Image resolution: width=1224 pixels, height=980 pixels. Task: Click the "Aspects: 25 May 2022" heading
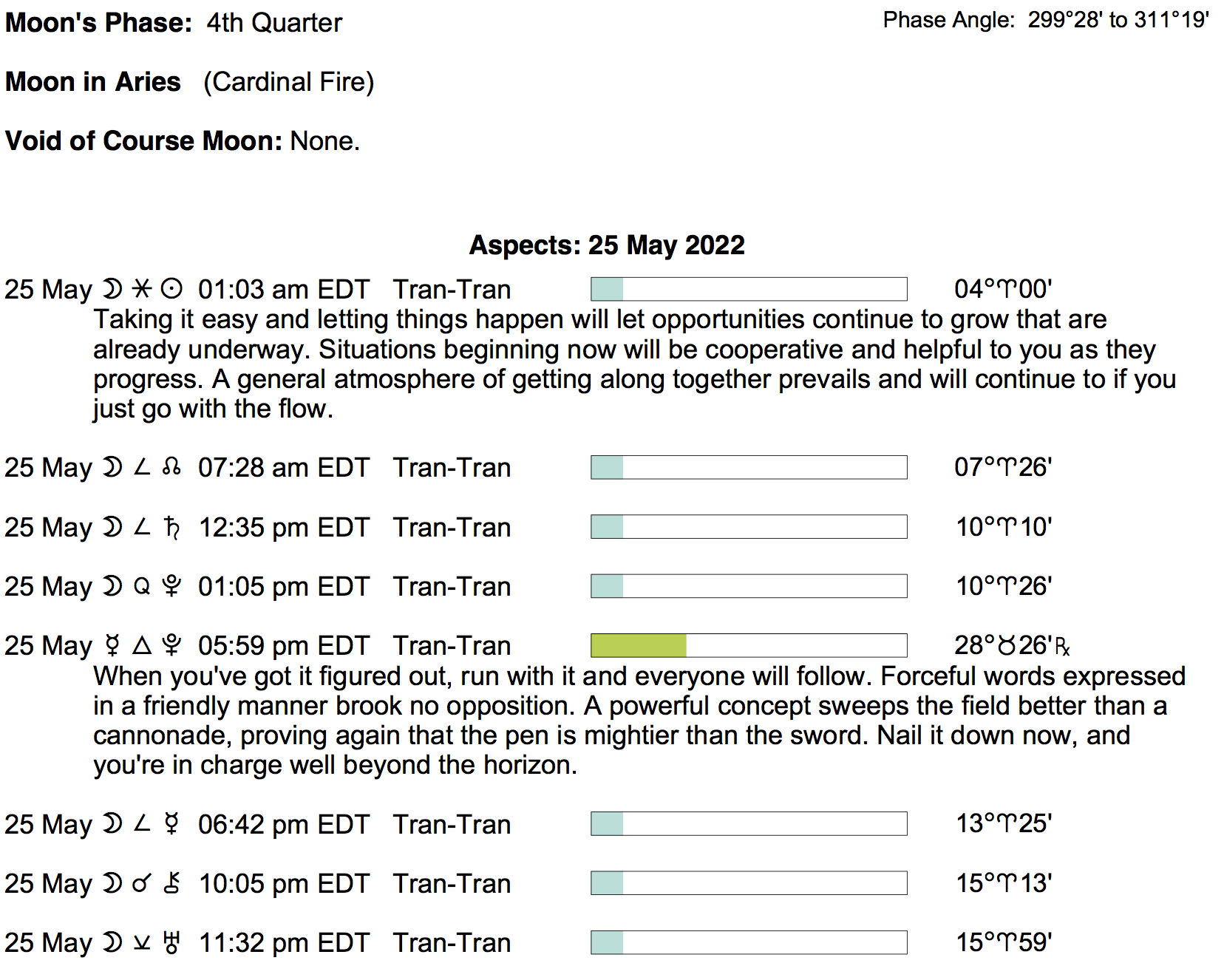point(607,245)
